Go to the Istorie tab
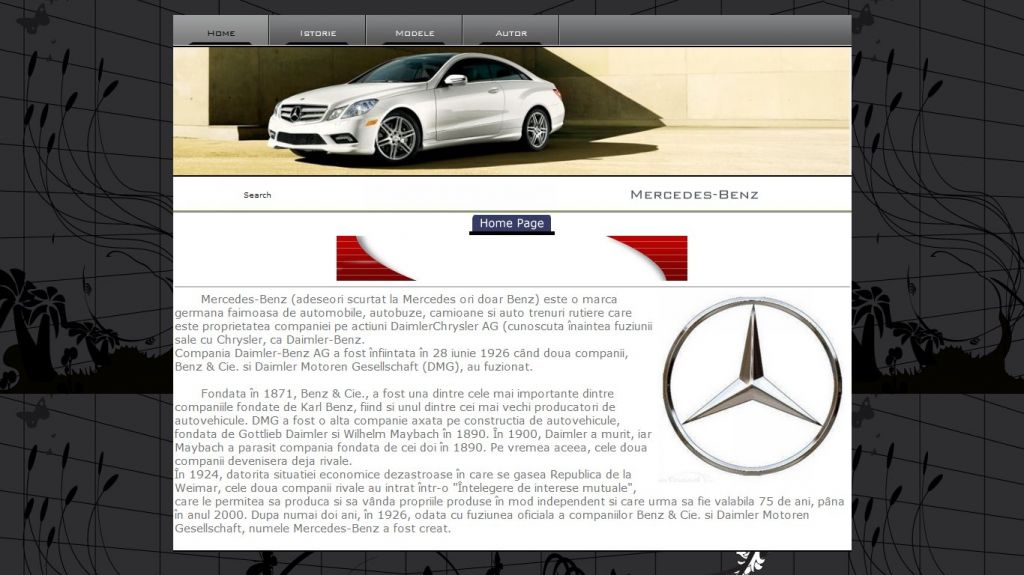Screen dimensions: 1024x575 point(318,32)
